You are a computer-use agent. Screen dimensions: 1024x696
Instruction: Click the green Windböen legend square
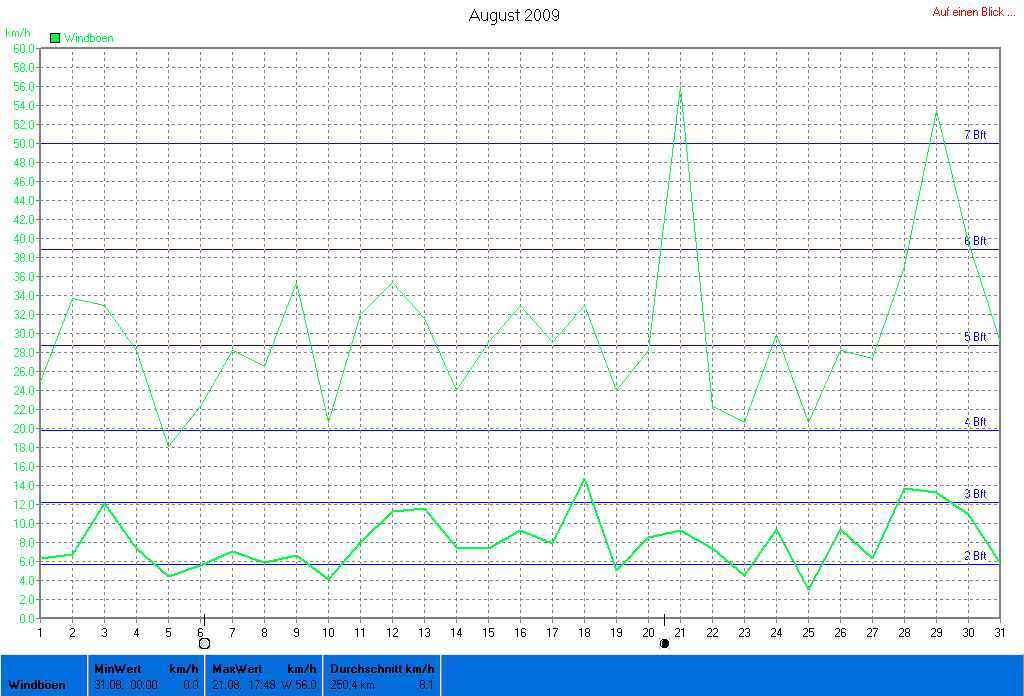pos(55,38)
